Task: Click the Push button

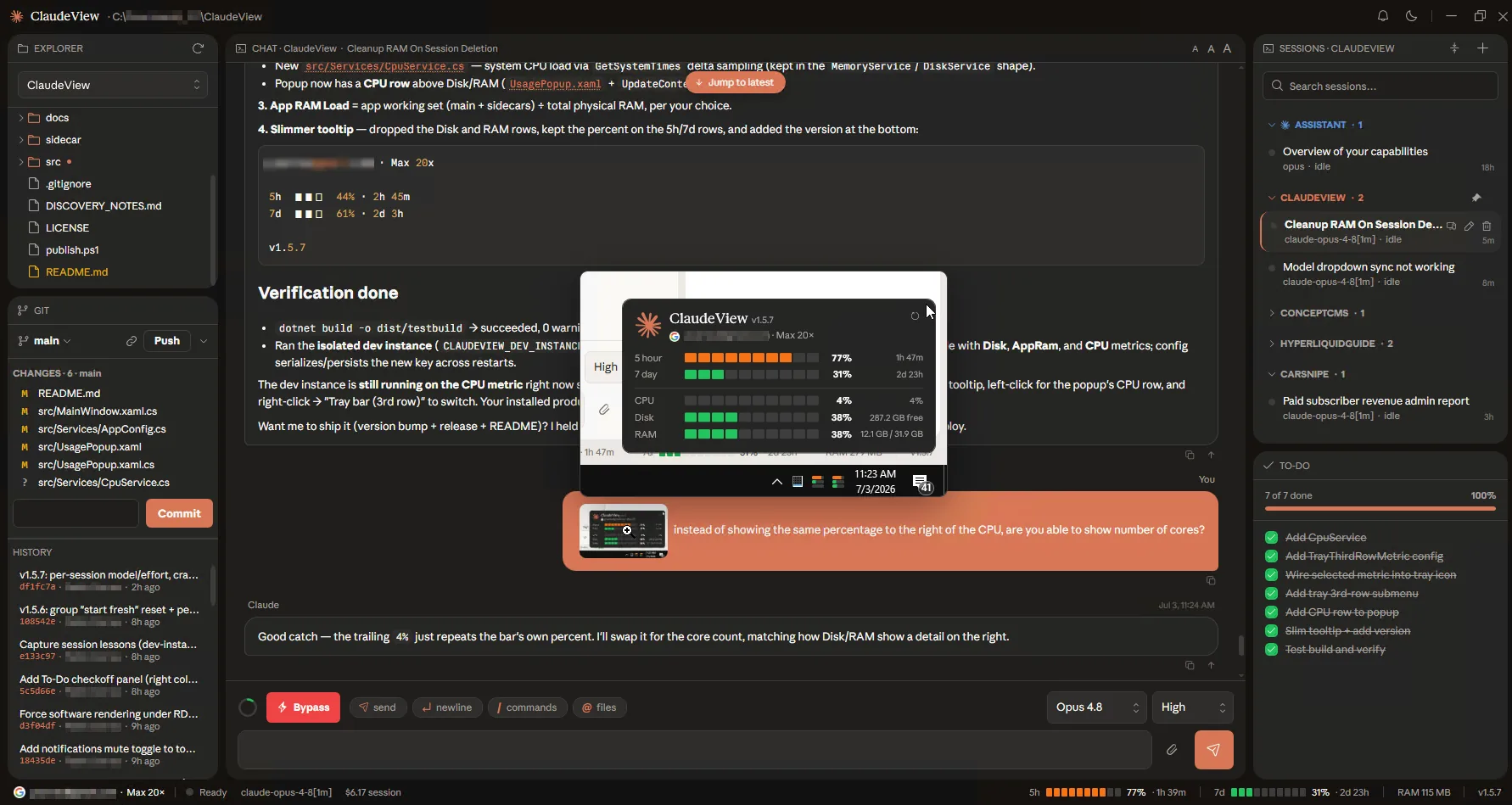Action: 167,341
